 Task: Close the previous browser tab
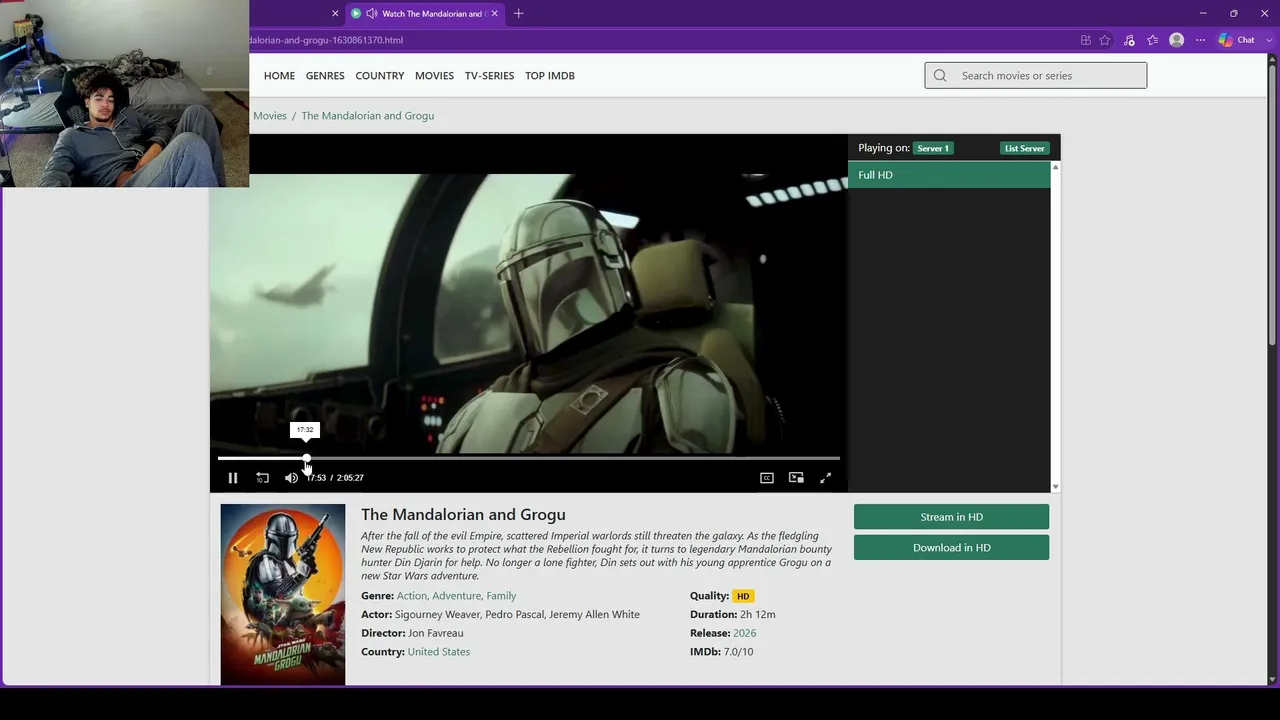point(335,14)
